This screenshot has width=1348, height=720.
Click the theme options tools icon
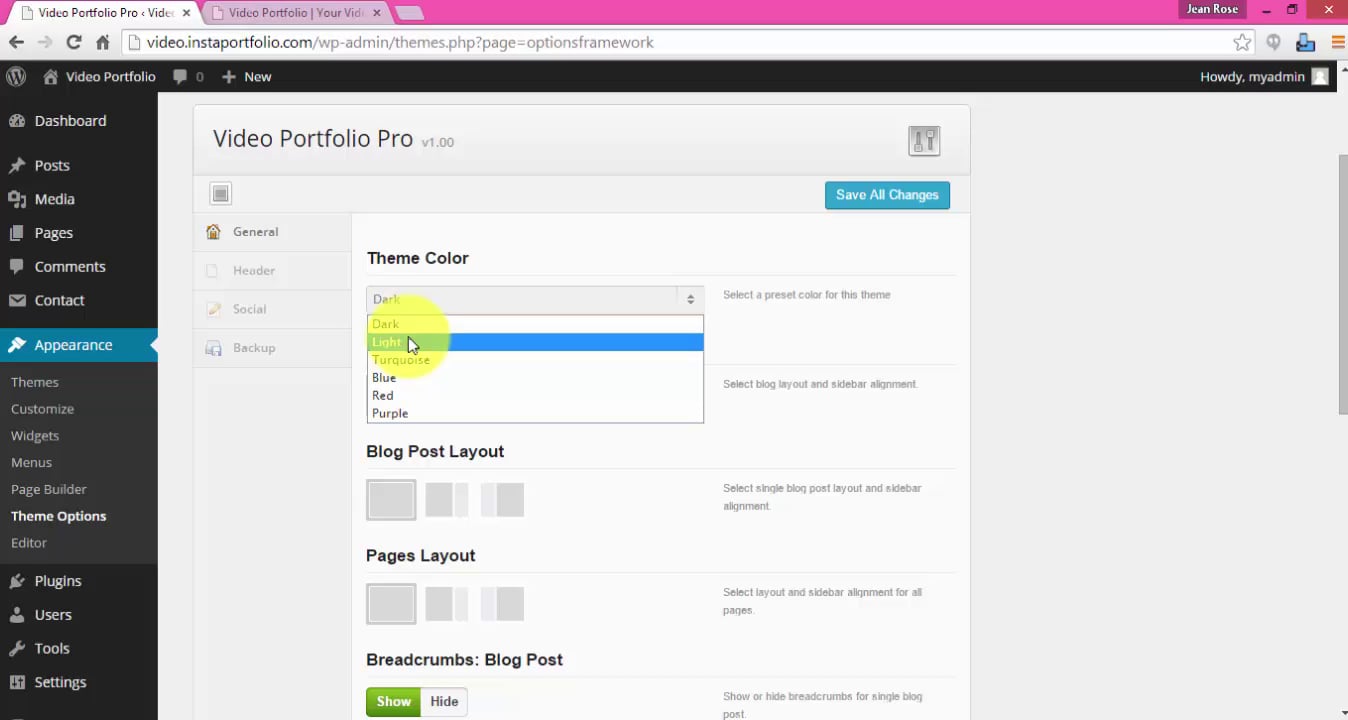click(924, 141)
